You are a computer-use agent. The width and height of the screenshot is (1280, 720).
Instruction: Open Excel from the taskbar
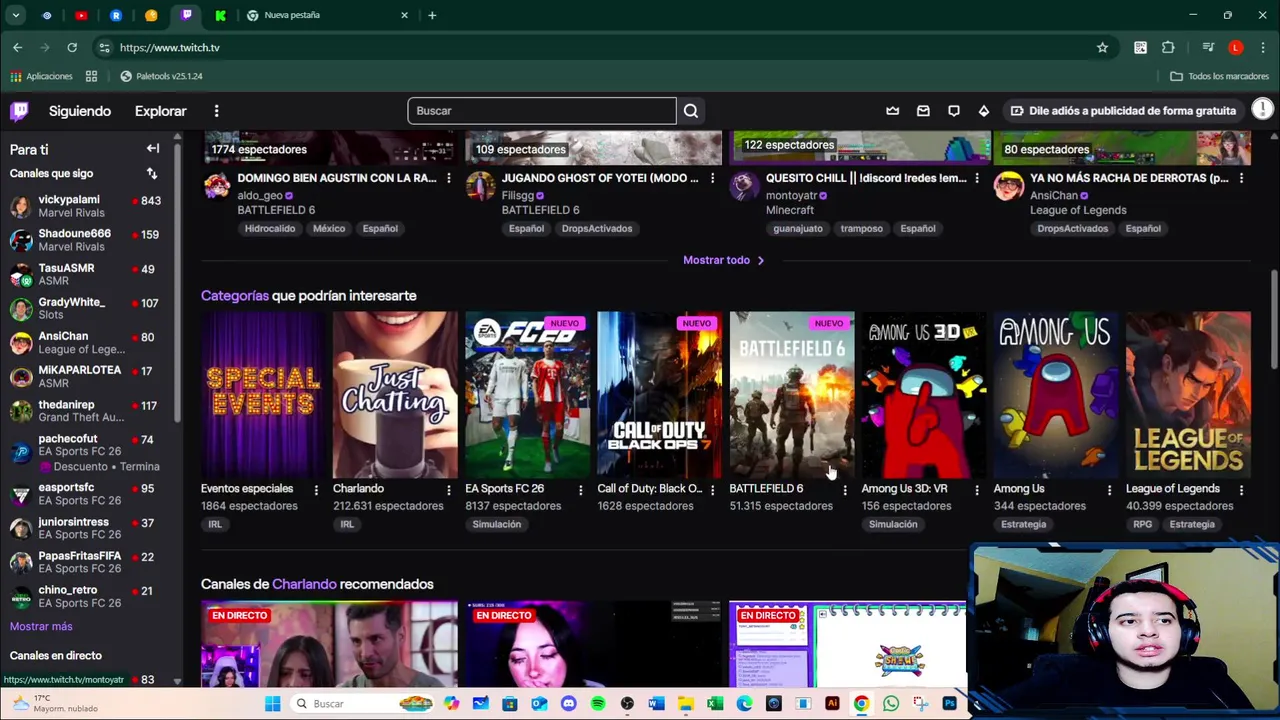715,704
